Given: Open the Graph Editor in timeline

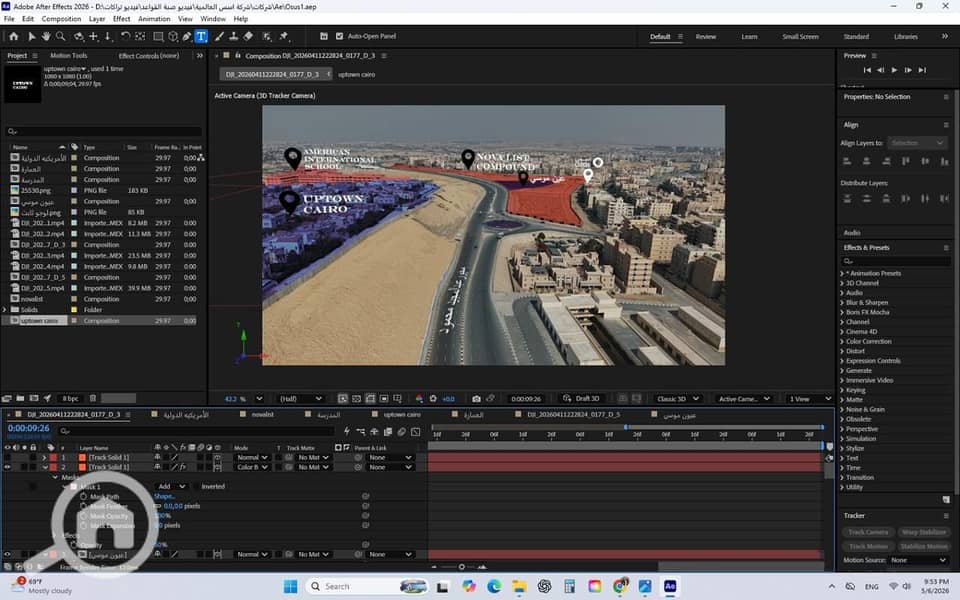Looking at the screenshot, I should (416, 432).
